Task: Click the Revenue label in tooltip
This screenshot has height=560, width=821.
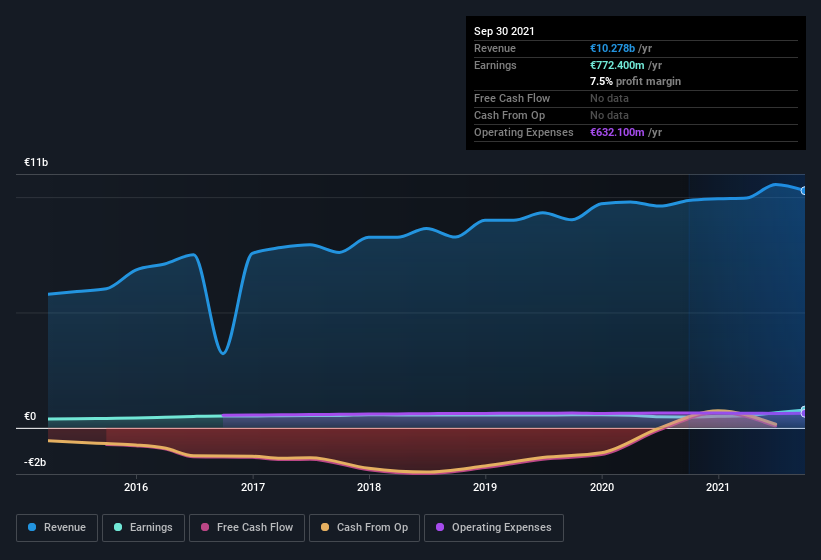Action: point(495,48)
